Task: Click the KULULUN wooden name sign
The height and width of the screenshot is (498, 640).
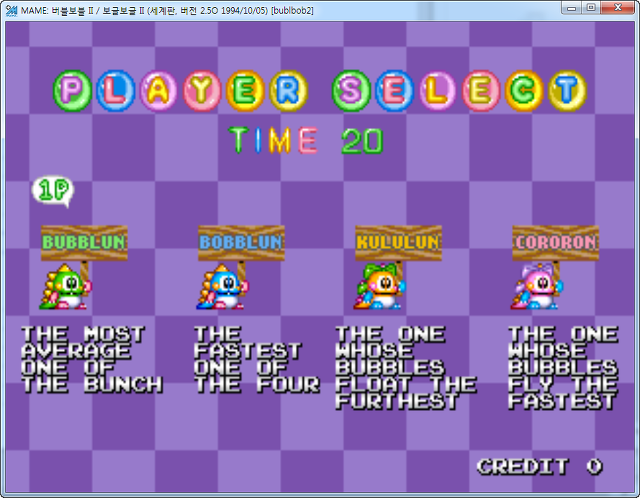Action: pyautogui.click(x=398, y=243)
